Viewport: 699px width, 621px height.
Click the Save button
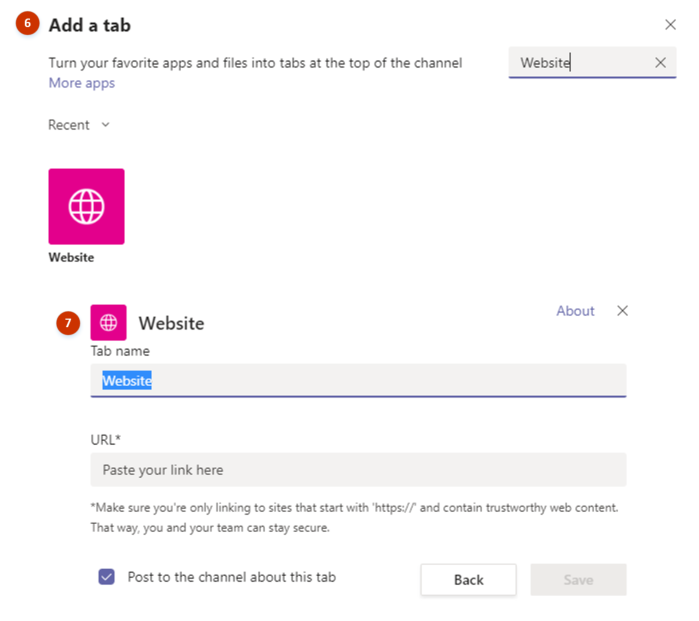tap(578, 580)
